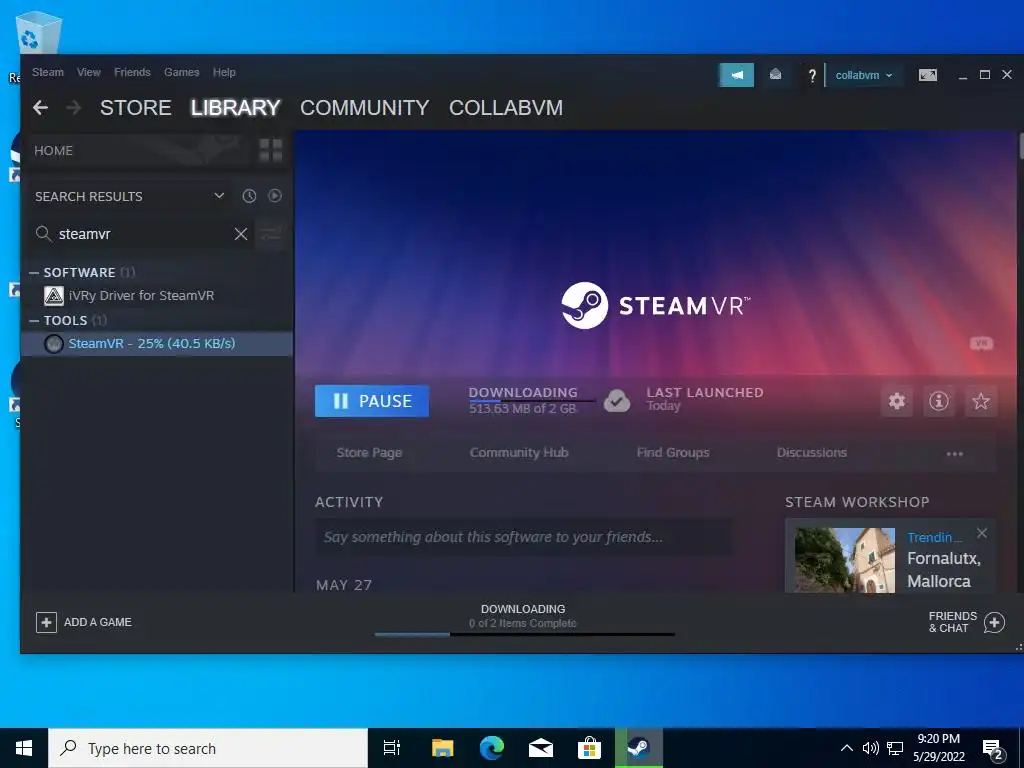The height and width of the screenshot is (768, 1024).
Task: Open downloads via bottom progress bar
Action: click(x=524, y=634)
